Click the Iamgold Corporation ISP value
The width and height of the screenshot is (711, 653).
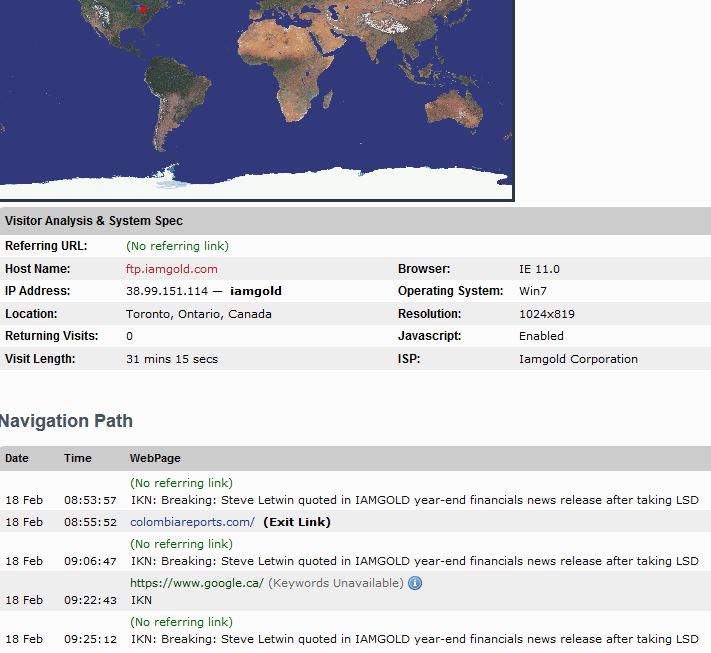tap(578, 359)
